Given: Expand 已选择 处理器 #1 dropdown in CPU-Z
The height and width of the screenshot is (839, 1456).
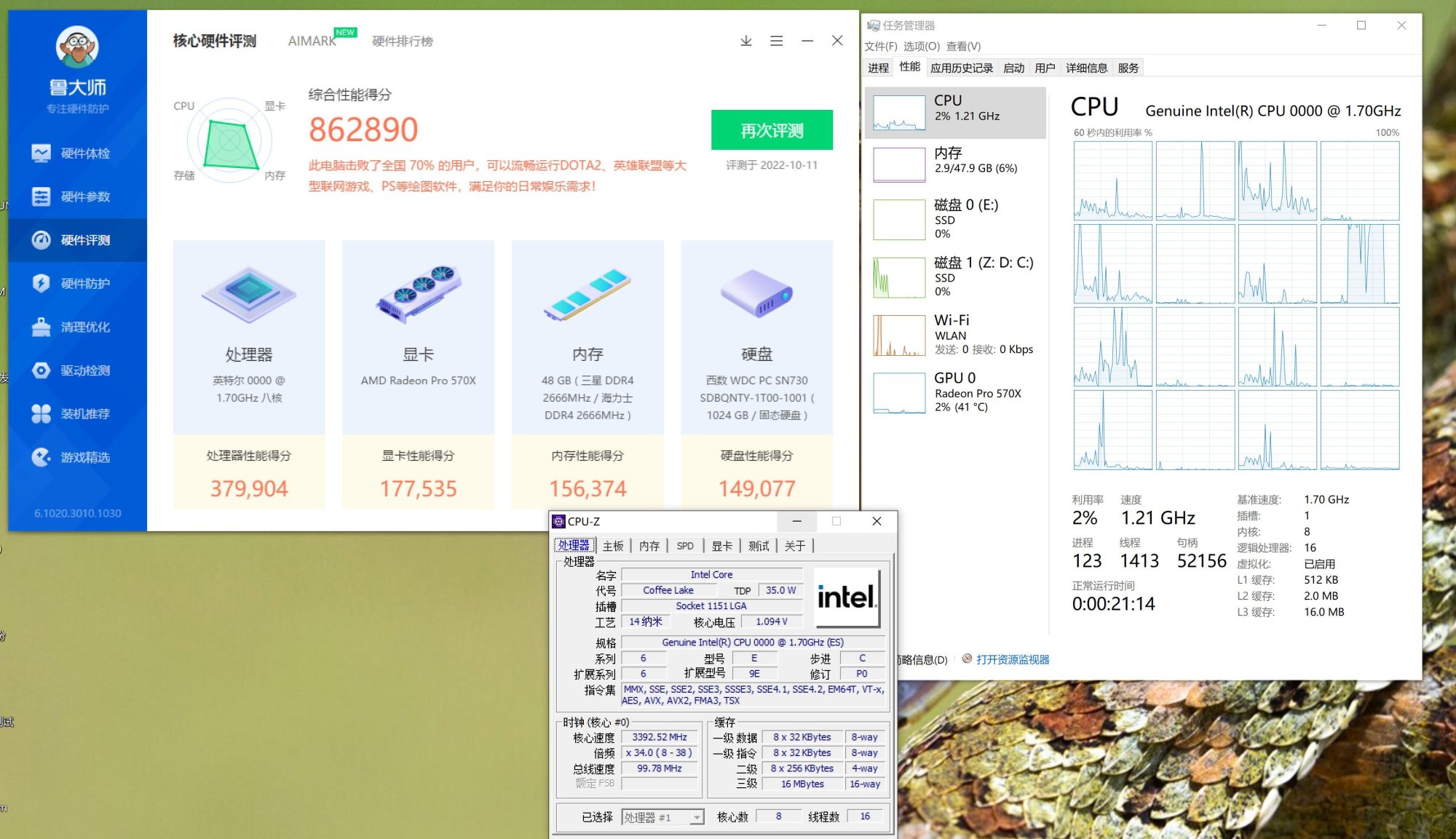Looking at the screenshot, I should (x=697, y=817).
